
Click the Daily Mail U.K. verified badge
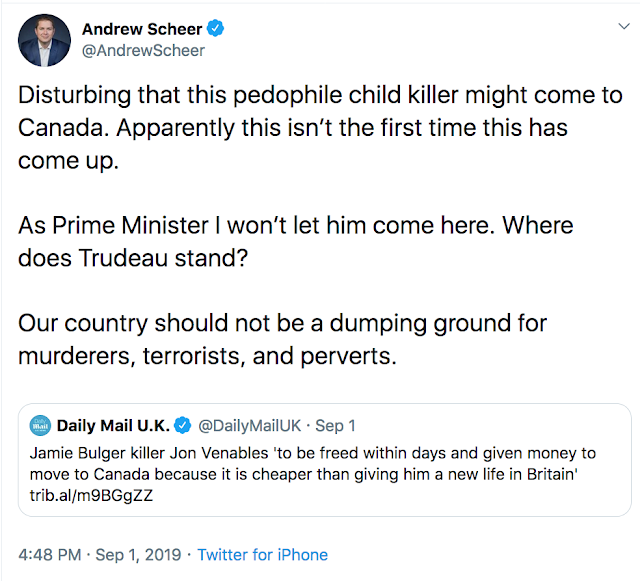(184, 424)
